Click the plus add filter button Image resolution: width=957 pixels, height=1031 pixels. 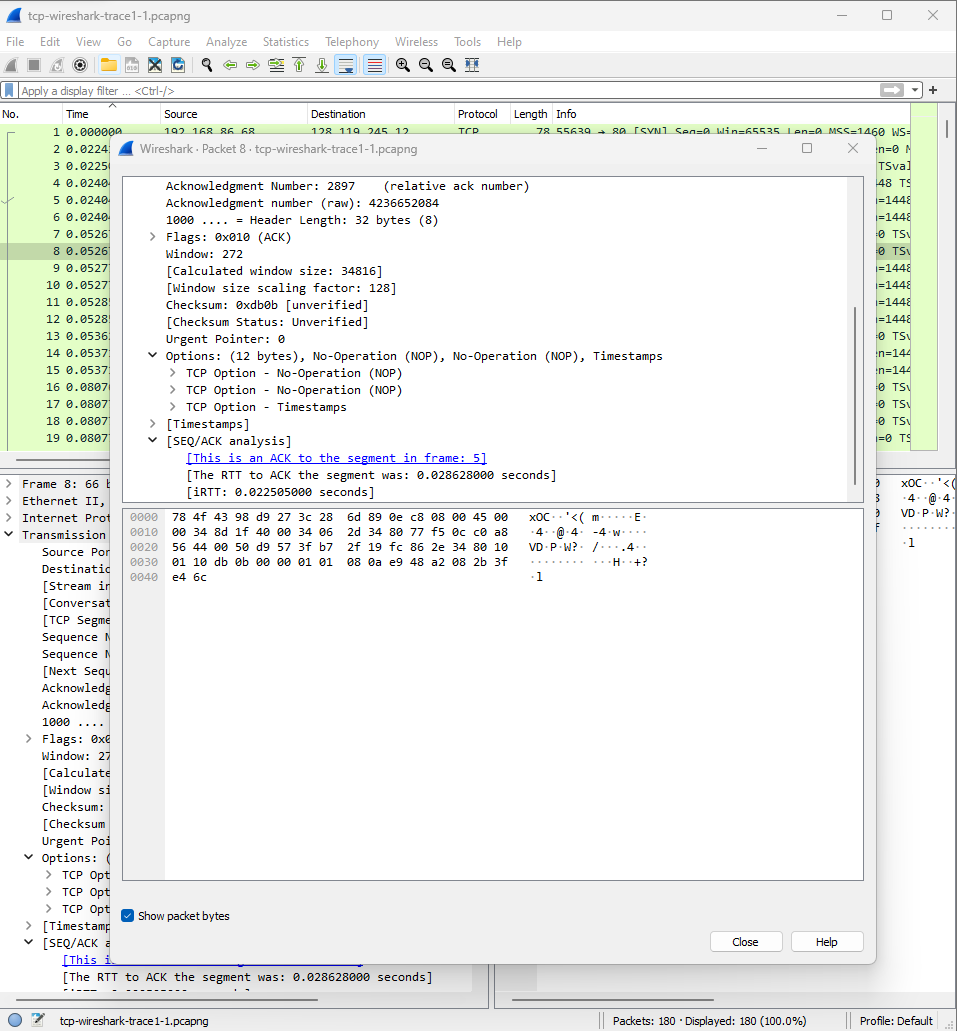[933, 90]
